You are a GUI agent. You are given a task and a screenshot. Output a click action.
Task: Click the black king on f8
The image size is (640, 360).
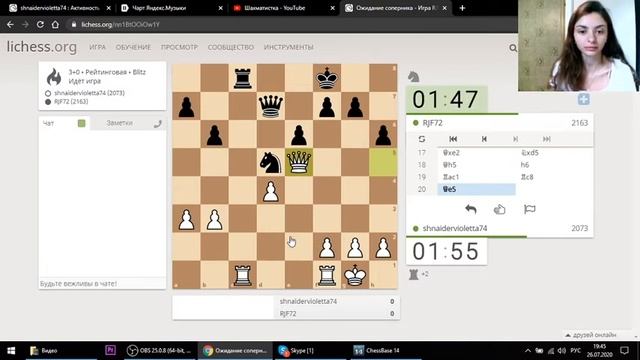(327, 78)
